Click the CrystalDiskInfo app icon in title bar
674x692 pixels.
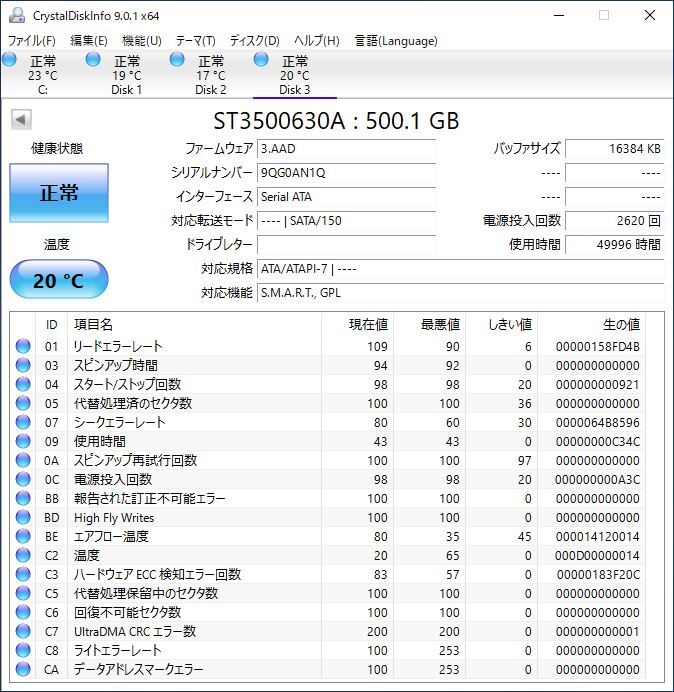17,15
